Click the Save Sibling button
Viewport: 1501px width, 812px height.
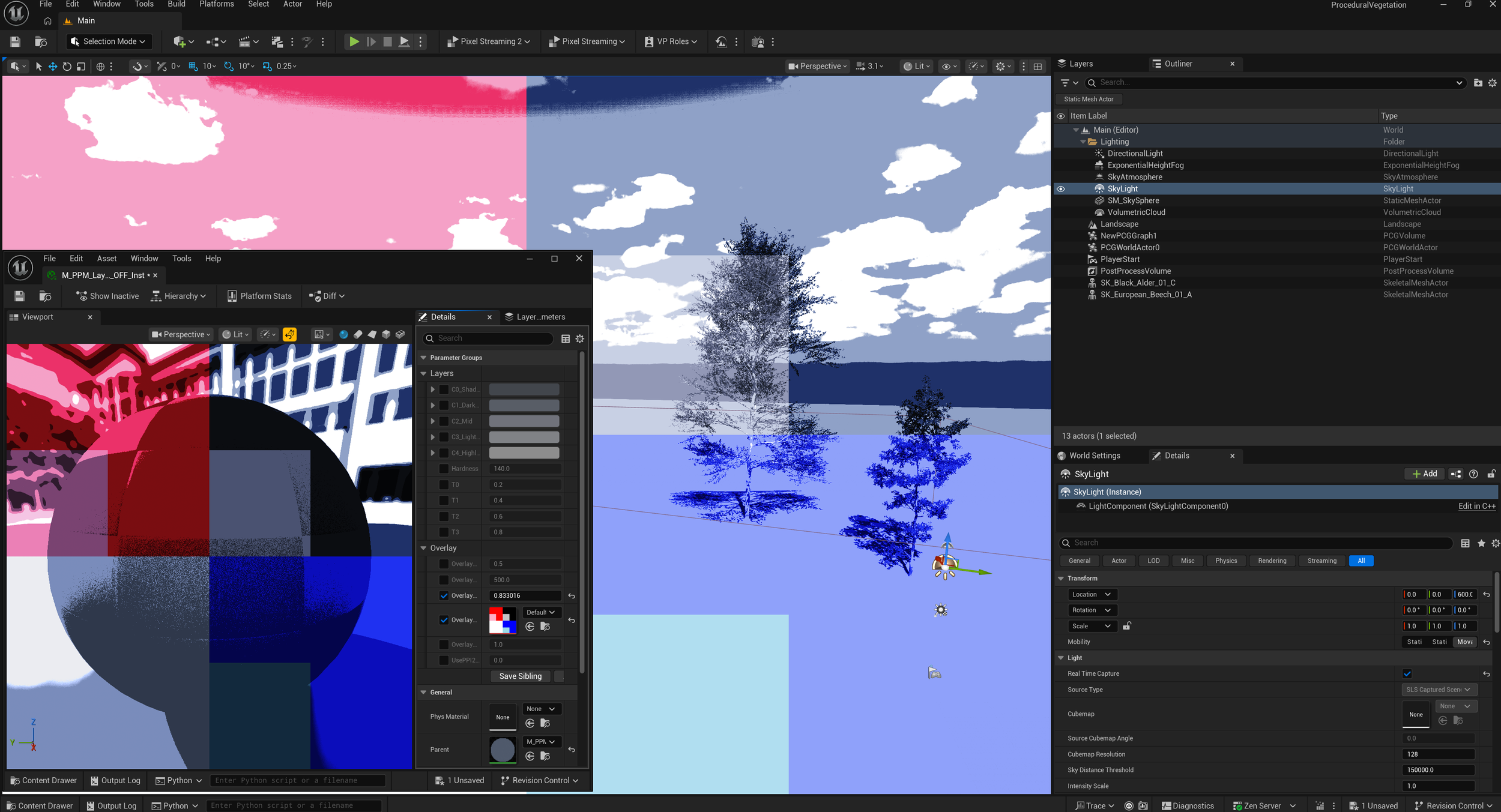point(520,676)
